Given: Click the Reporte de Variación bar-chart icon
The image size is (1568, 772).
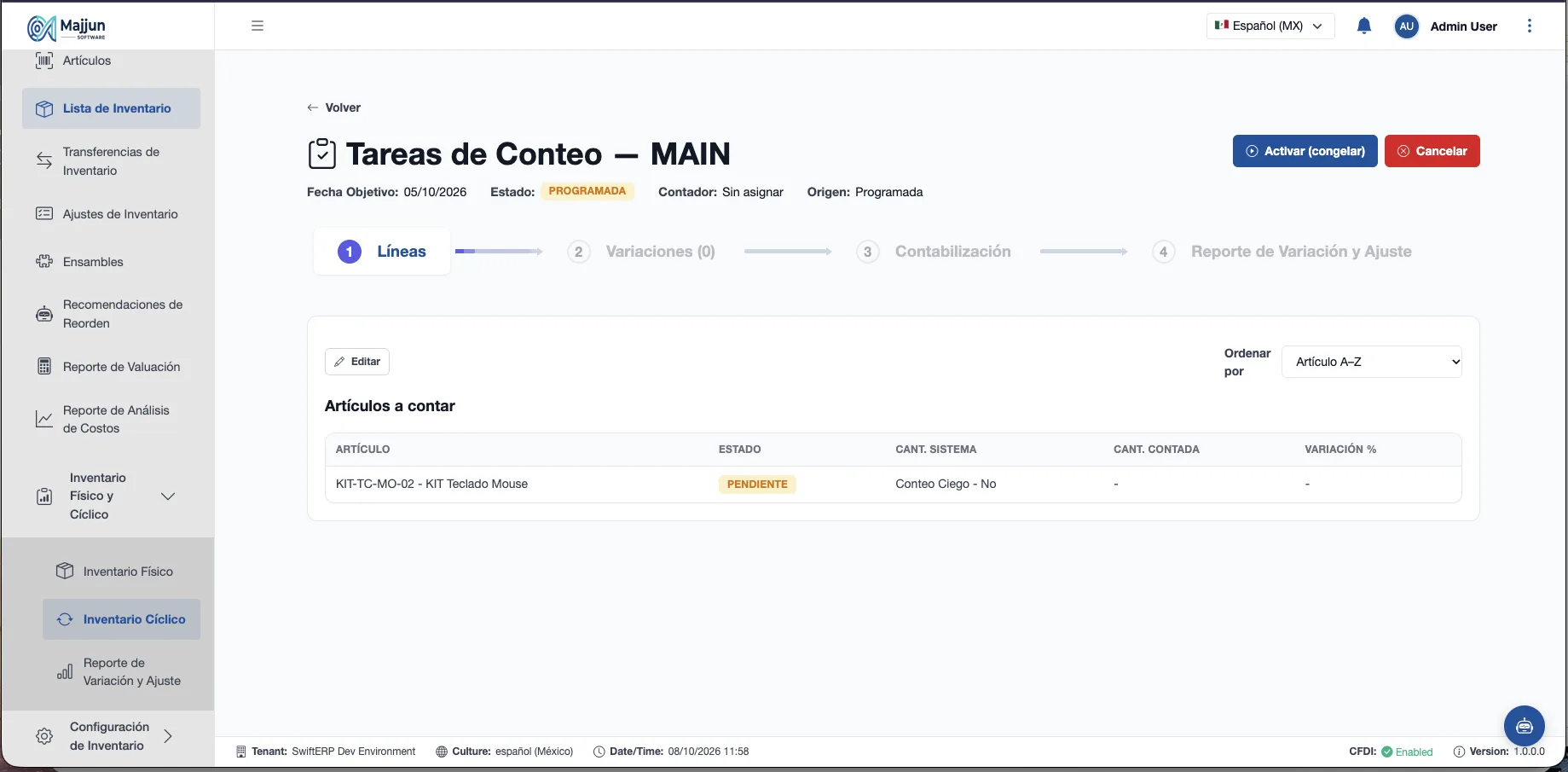Looking at the screenshot, I should [x=65, y=672].
